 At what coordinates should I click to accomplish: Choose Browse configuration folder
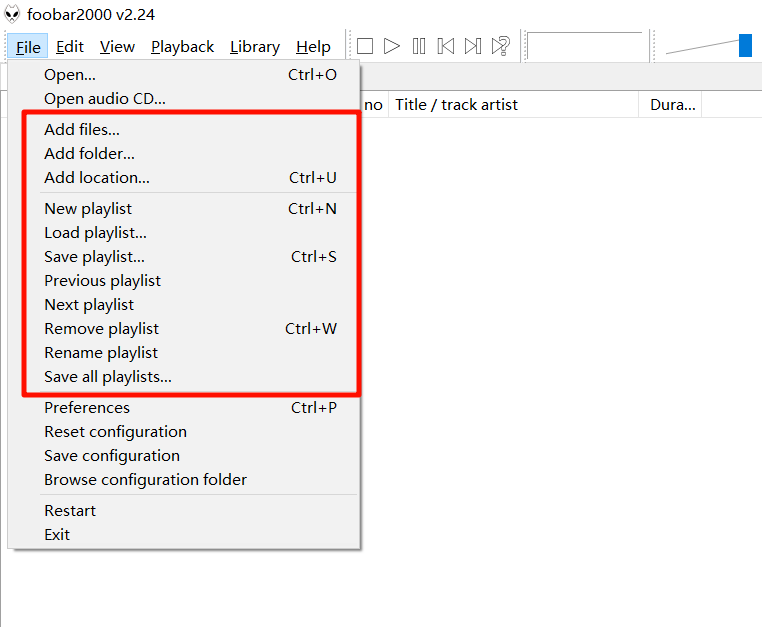[184, 480]
